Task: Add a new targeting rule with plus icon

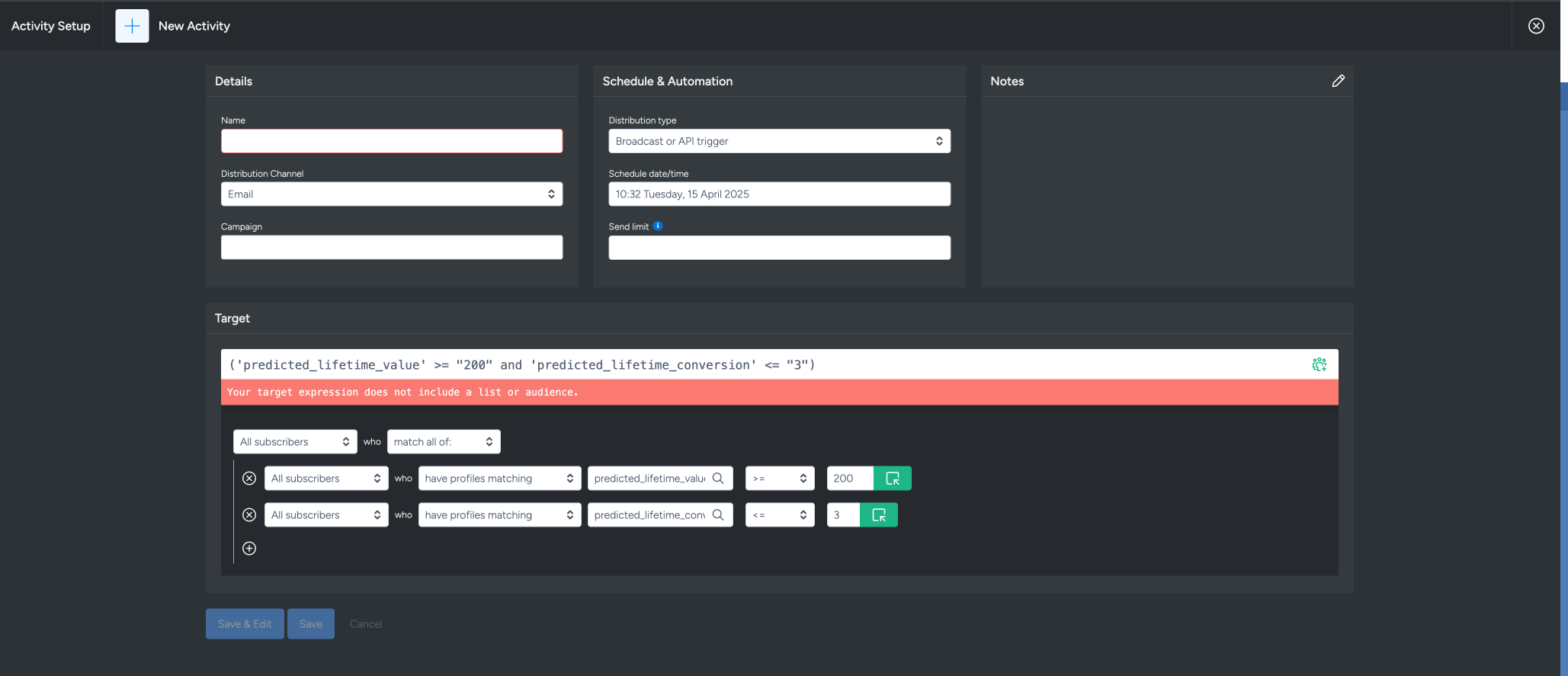Action: point(249,549)
